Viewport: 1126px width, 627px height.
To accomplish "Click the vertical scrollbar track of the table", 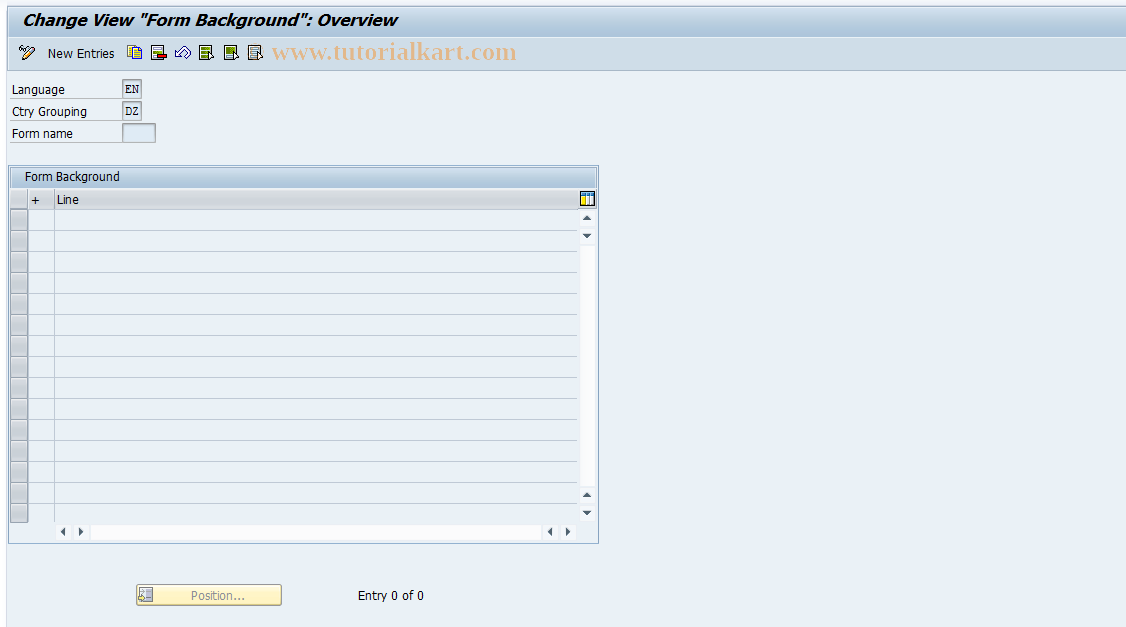I will 587,365.
